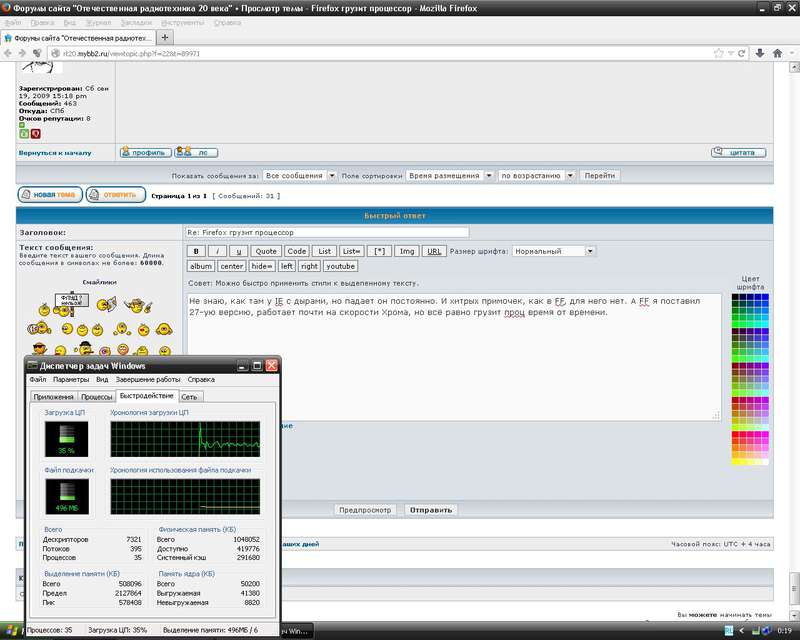Apply underline with the u button
This screenshot has height=640, width=800.
click(238, 251)
